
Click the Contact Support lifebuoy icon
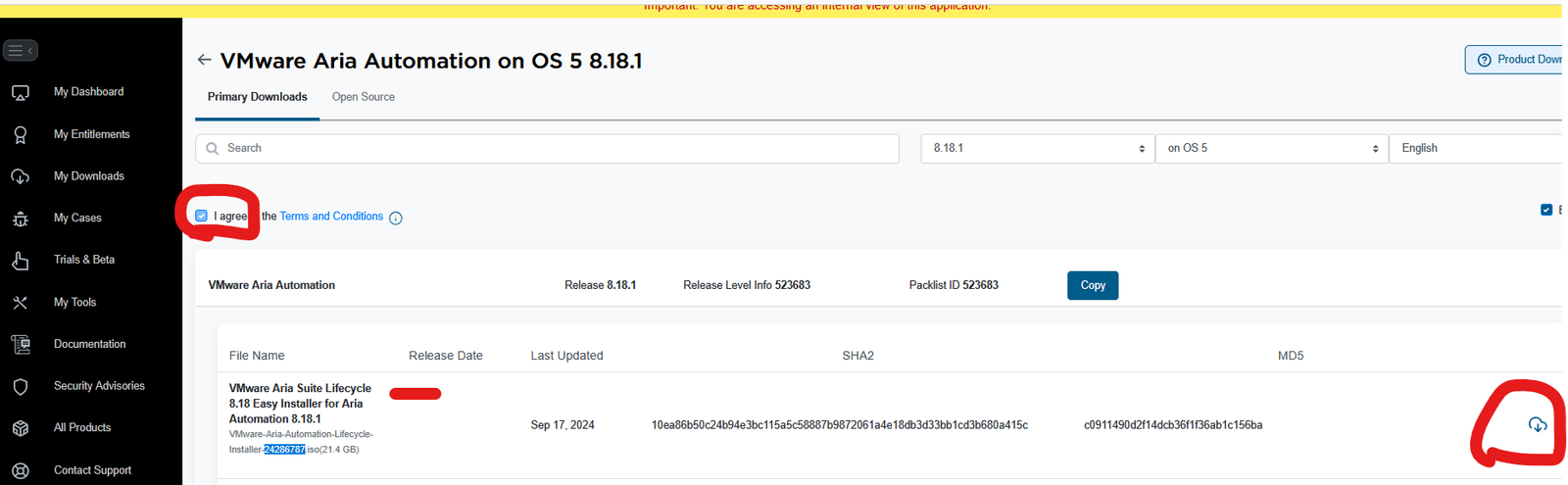pyautogui.click(x=21, y=470)
